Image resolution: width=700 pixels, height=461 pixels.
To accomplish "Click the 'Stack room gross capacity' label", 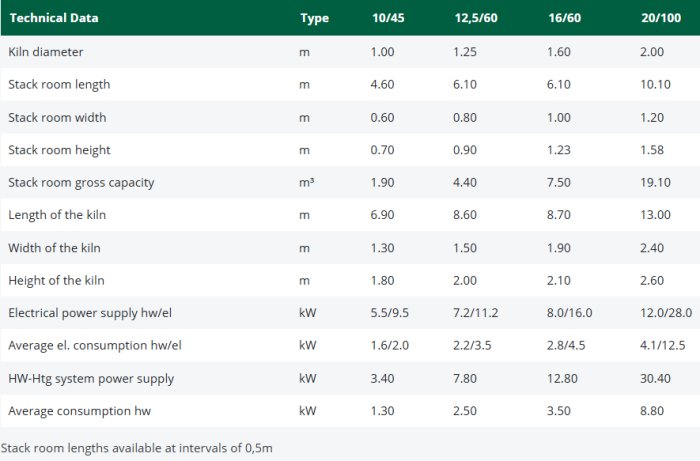I will [81, 183].
